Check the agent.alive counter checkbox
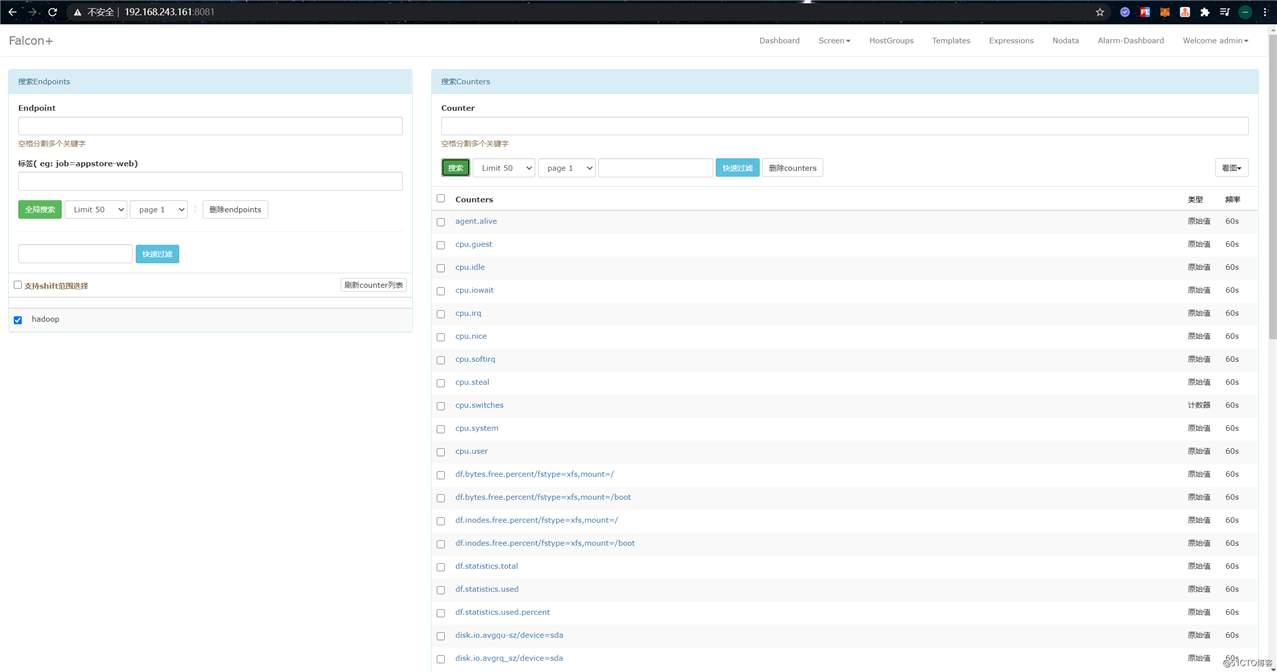The image size is (1277, 672). (x=441, y=222)
